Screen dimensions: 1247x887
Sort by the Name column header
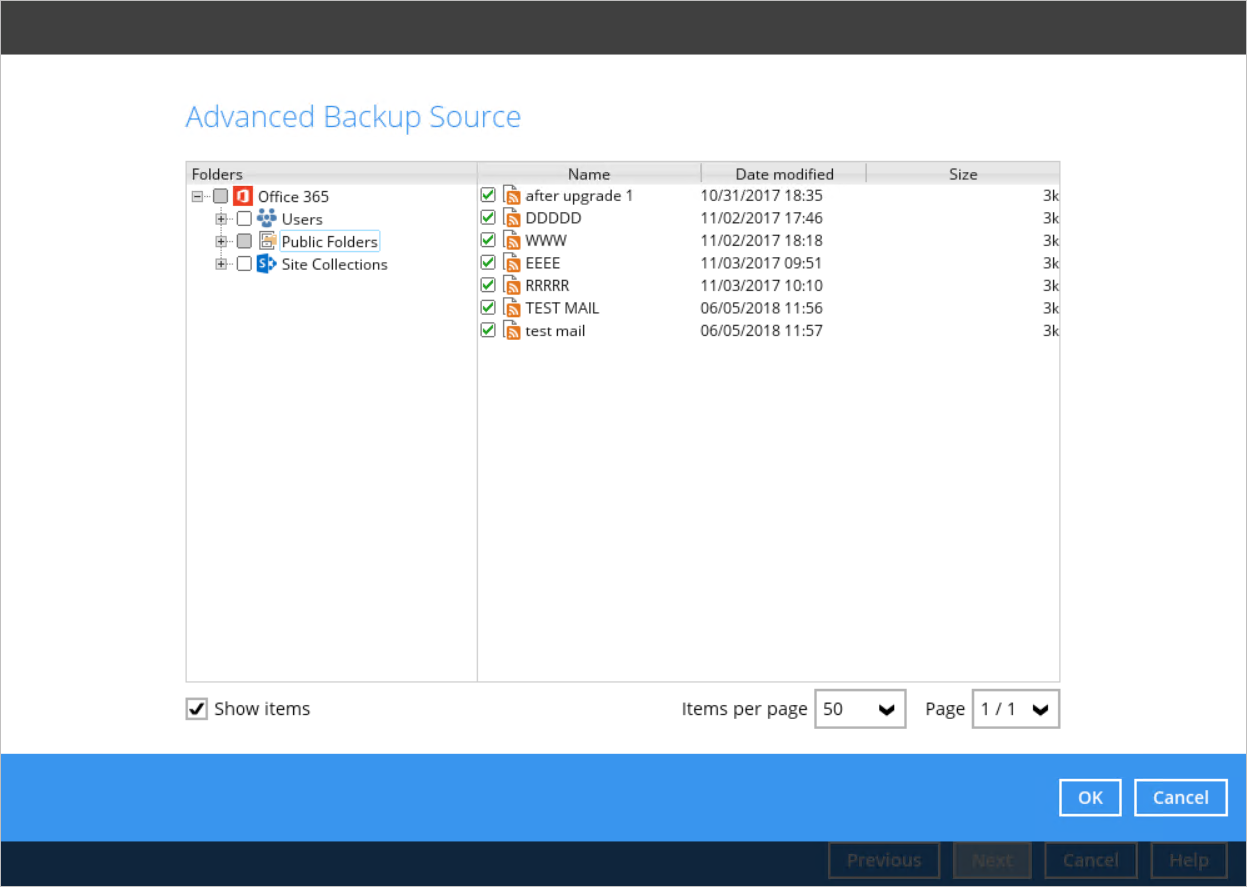(x=589, y=174)
